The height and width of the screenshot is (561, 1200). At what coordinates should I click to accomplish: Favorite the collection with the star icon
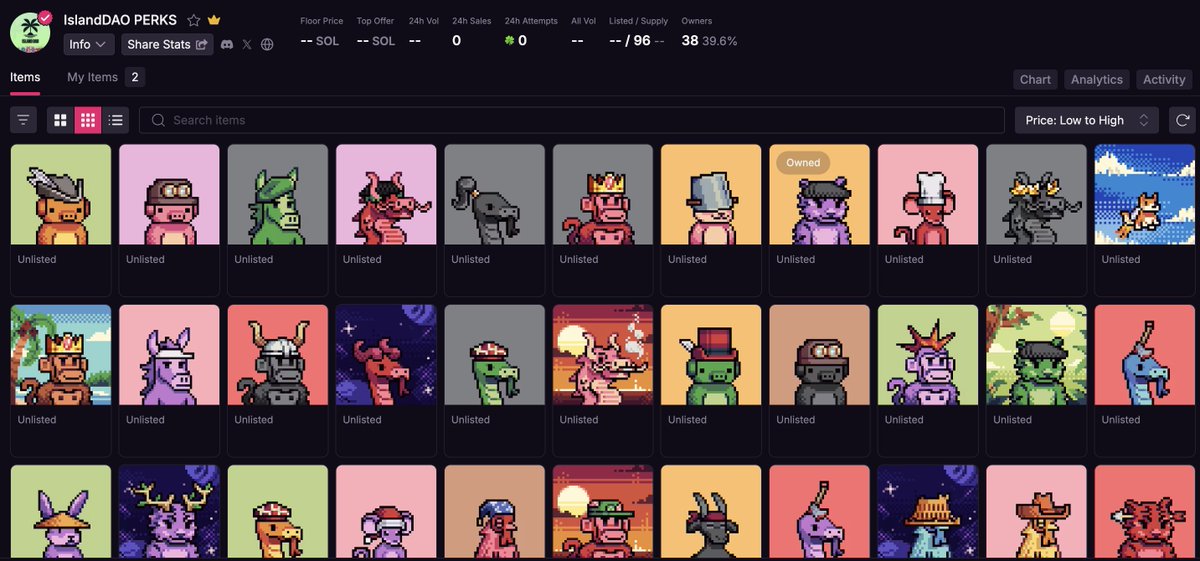[x=194, y=20]
